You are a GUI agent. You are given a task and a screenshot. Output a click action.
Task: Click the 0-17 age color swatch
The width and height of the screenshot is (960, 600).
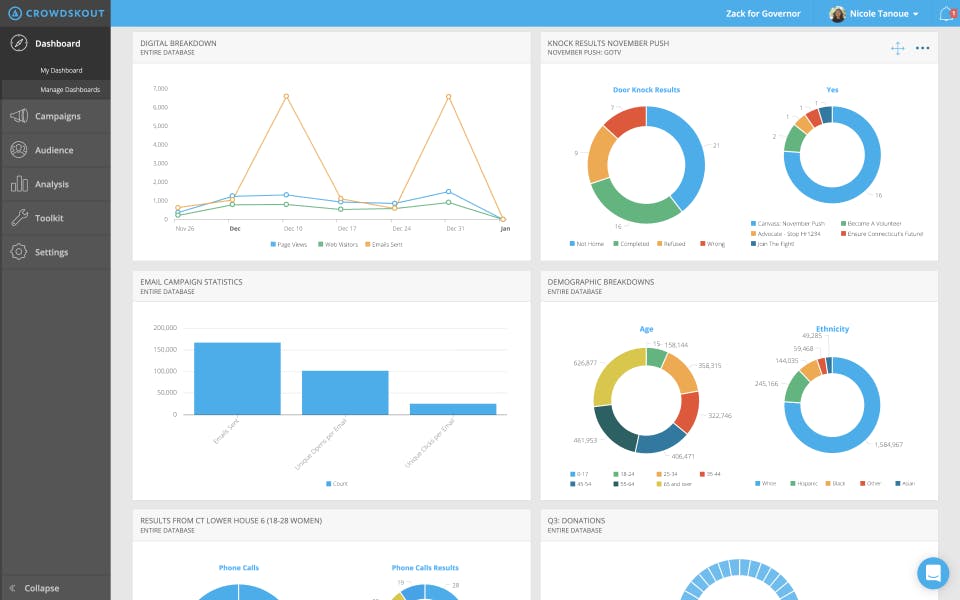[x=572, y=474]
